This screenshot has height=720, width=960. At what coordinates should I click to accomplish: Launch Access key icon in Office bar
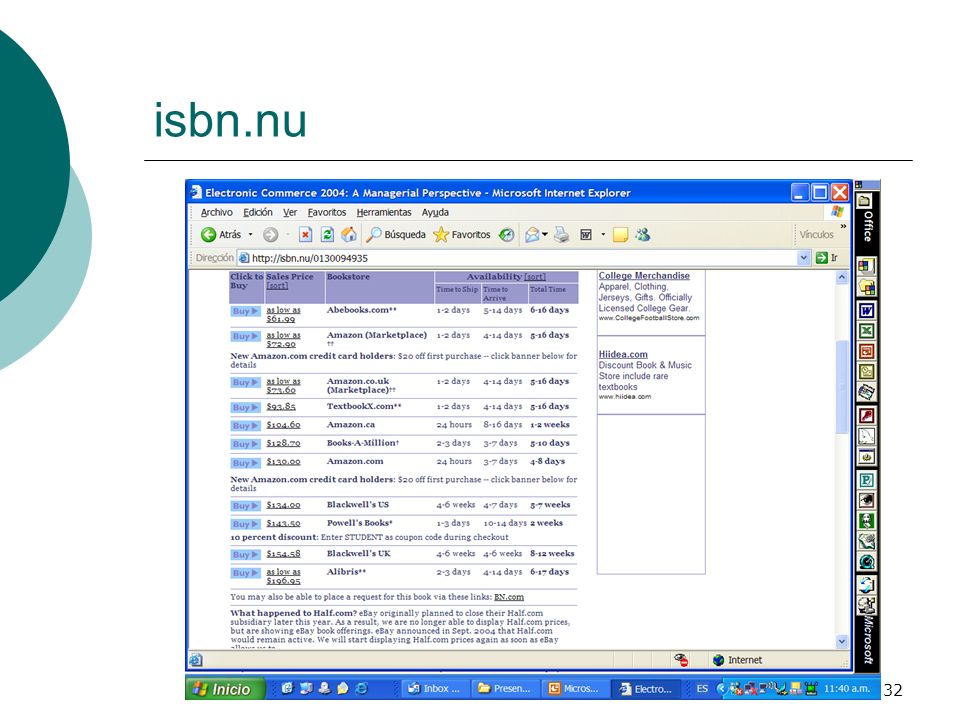pyautogui.click(x=866, y=416)
